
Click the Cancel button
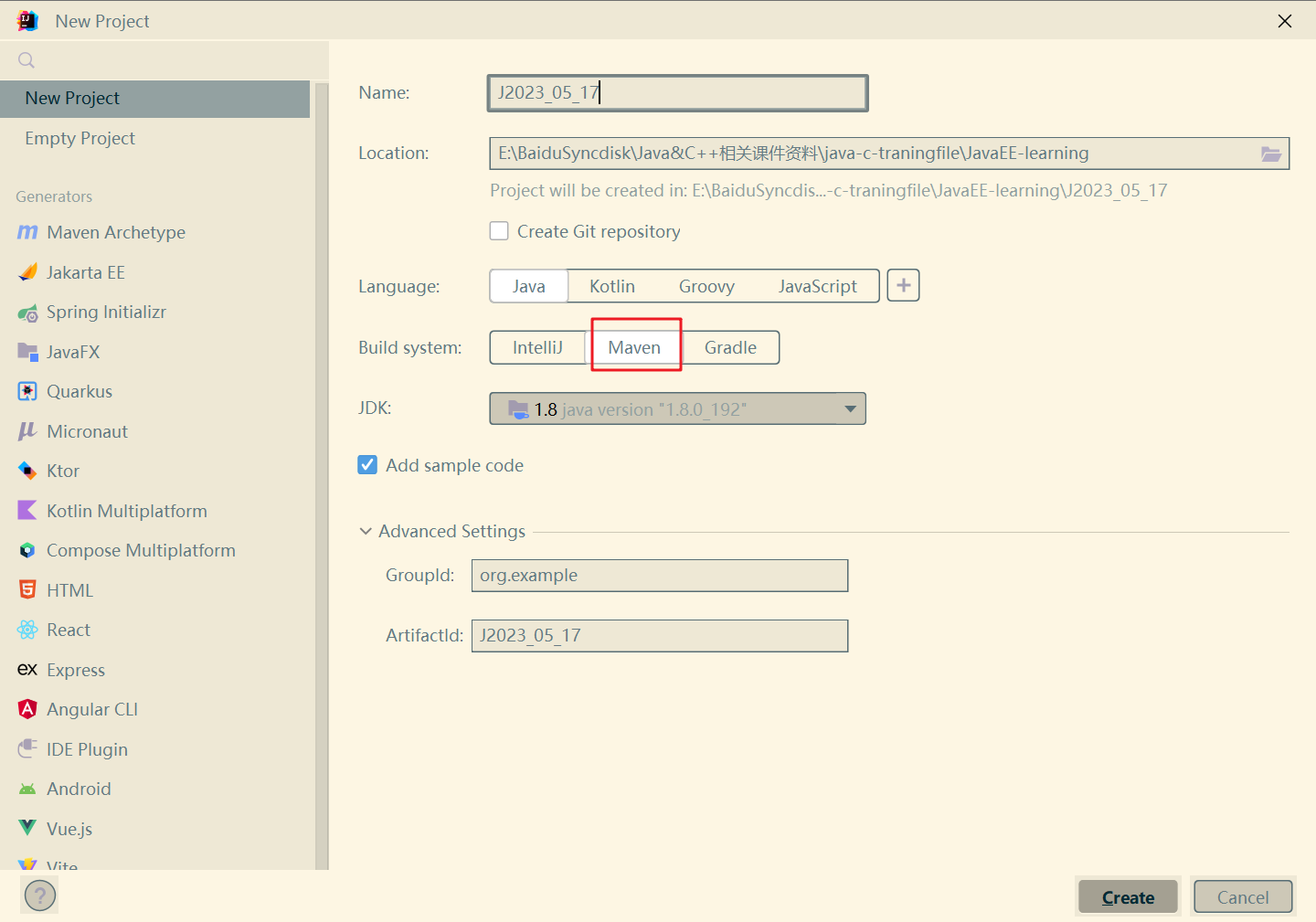coord(1243,896)
